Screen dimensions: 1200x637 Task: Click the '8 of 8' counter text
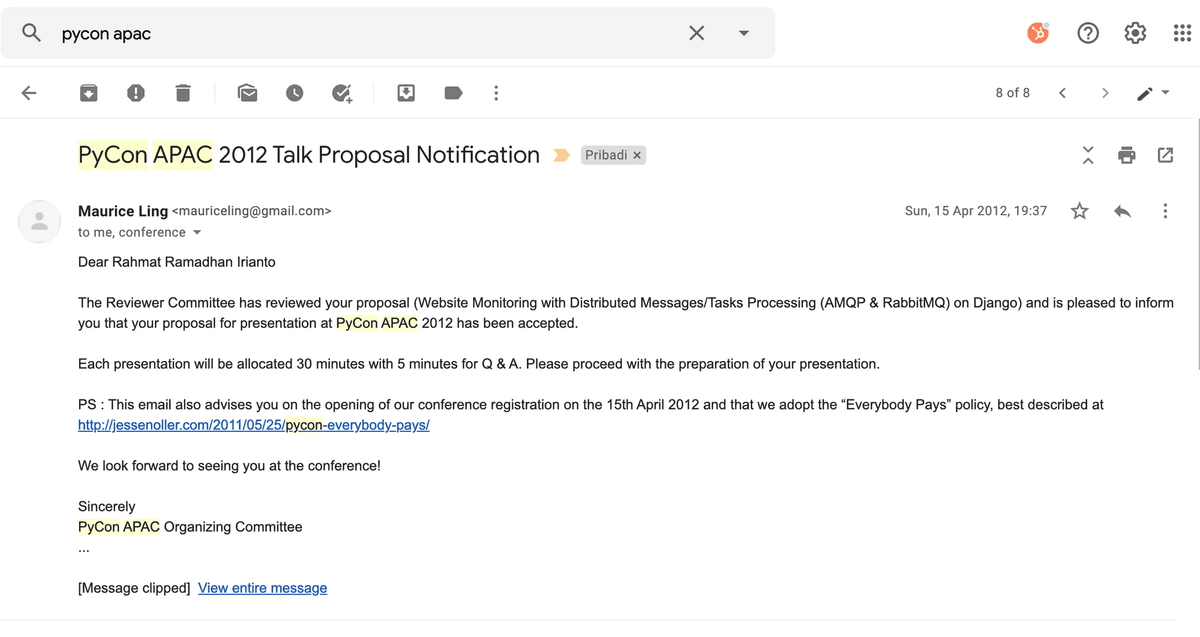1012,93
